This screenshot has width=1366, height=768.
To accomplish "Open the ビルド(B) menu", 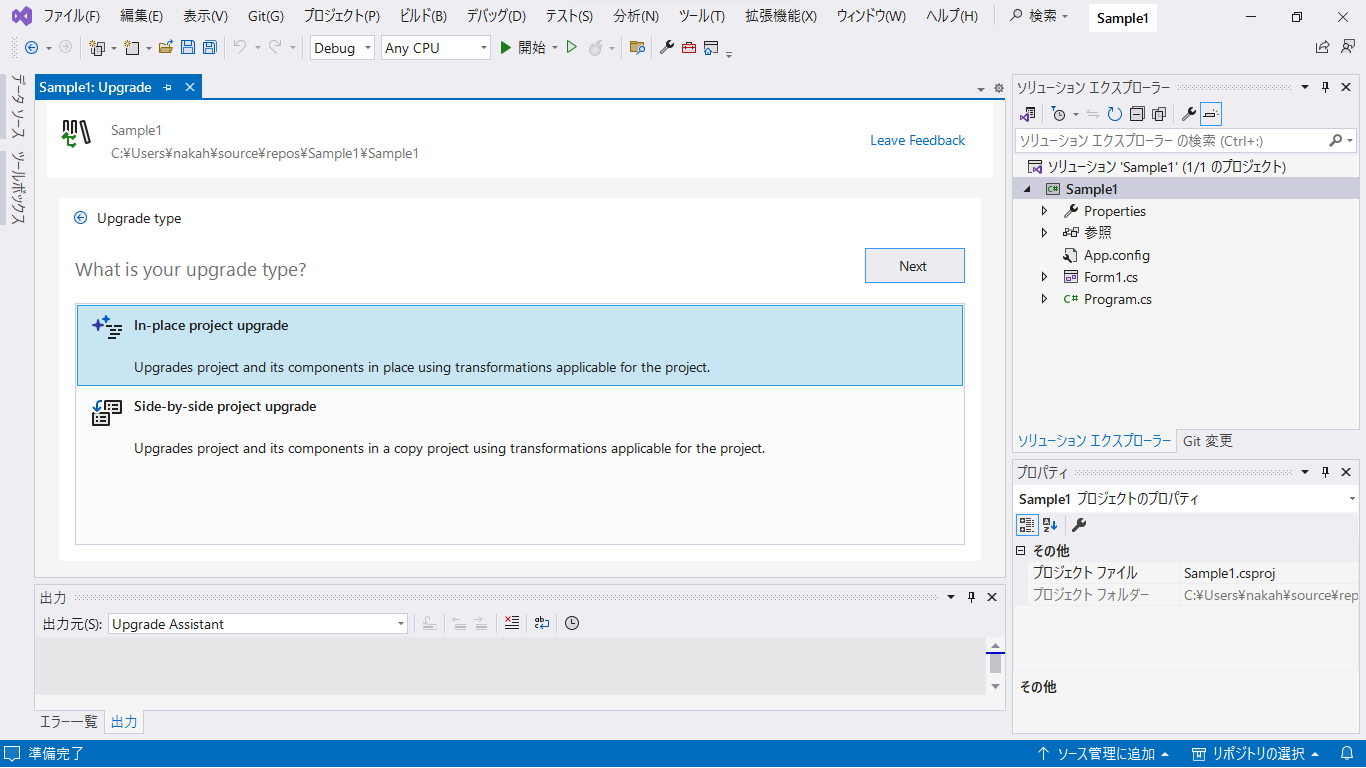I will (423, 16).
